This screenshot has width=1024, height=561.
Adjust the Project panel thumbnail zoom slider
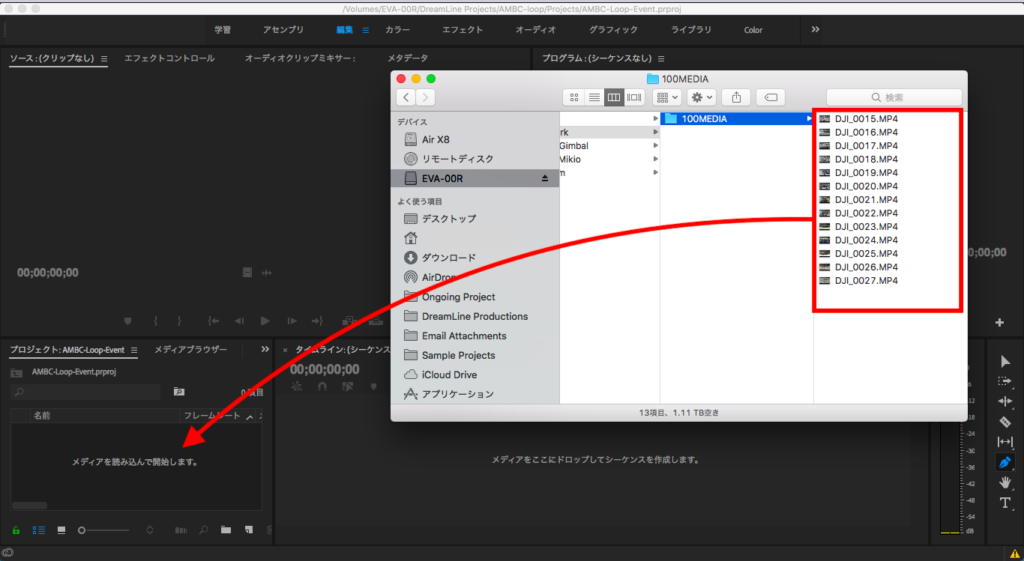tap(104, 530)
